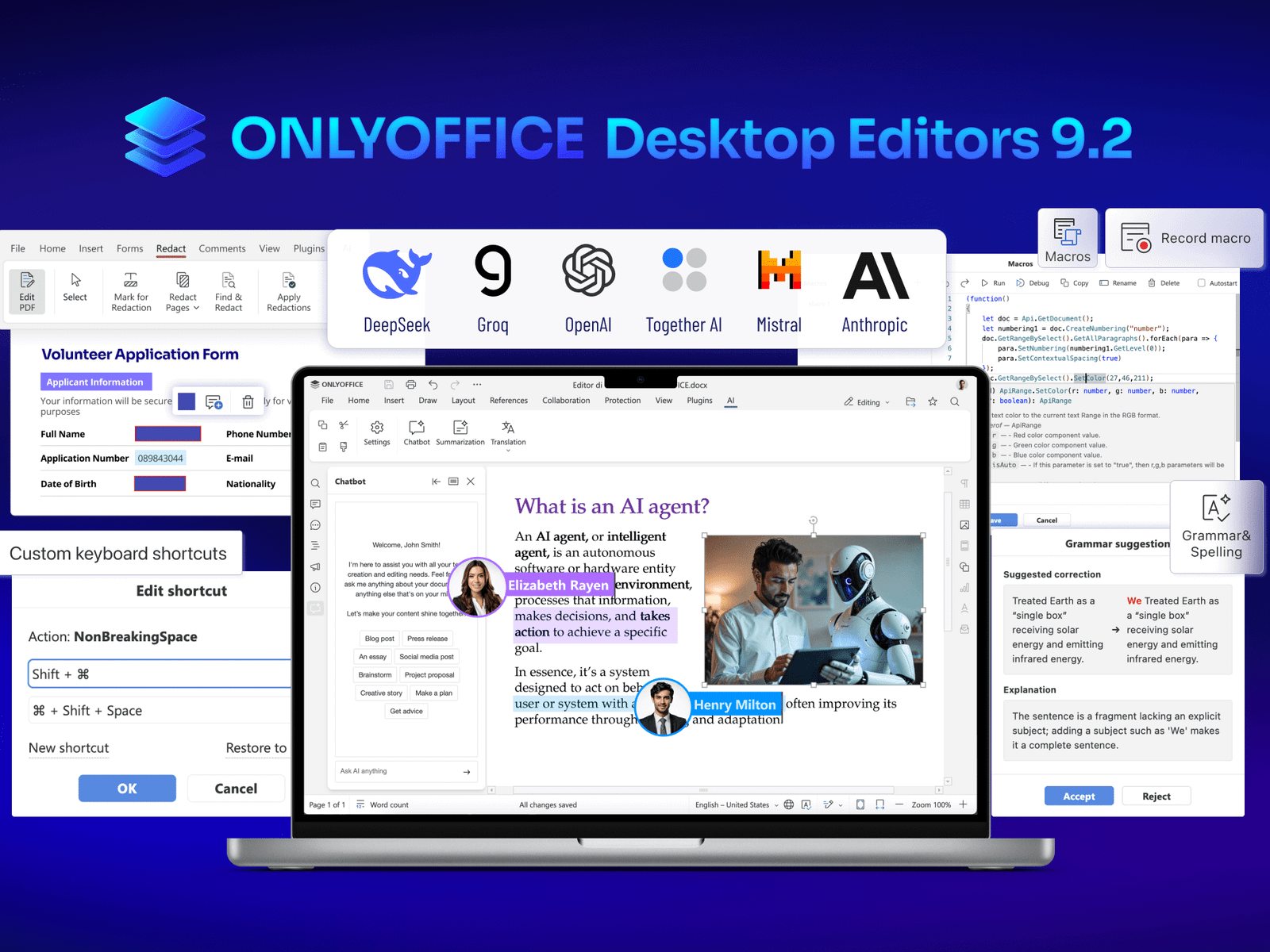The width and height of the screenshot is (1270, 952).
Task: Click New shortcut link
Action: pos(69,748)
